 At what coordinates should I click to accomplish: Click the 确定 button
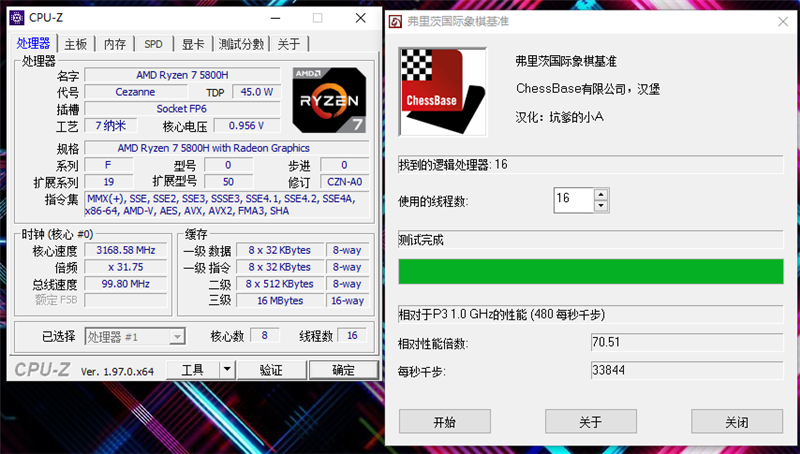[343, 370]
